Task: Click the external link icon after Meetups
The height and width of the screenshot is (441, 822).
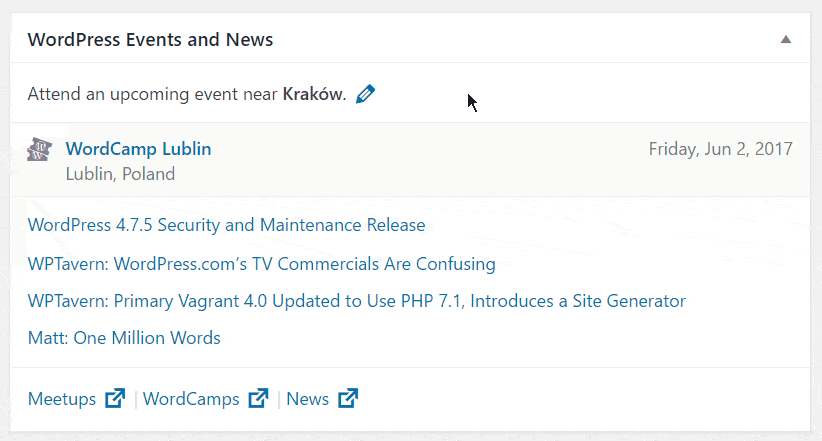Action: [115, 399]
